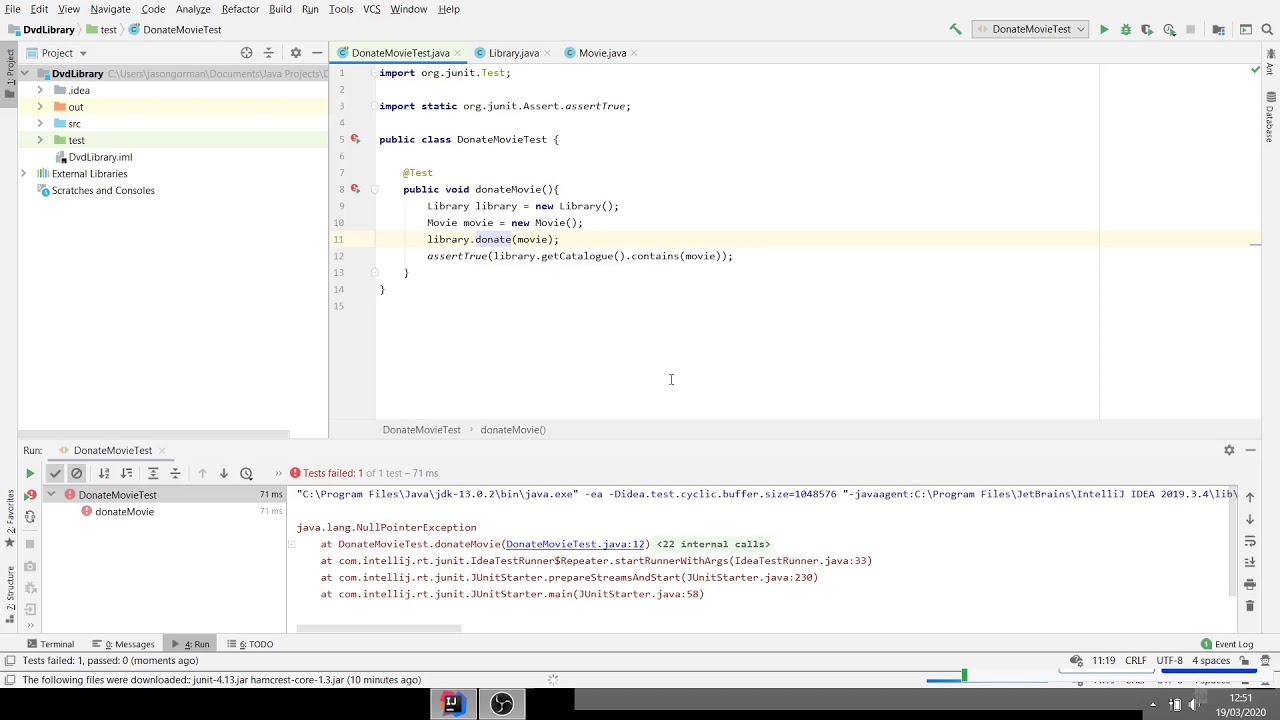Jump to the next failed test arrow
Screen dimensions: 1280x720
[x=224, y=473]
